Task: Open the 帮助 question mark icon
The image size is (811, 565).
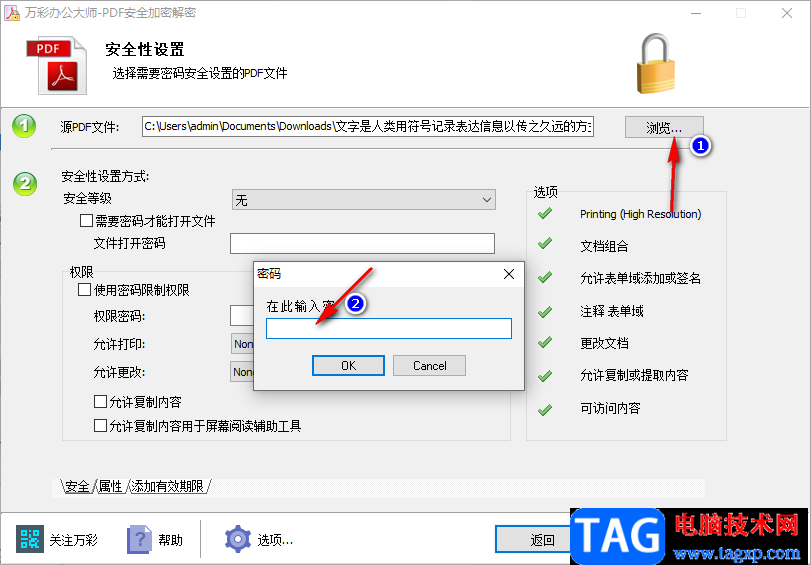Action: 139,540
